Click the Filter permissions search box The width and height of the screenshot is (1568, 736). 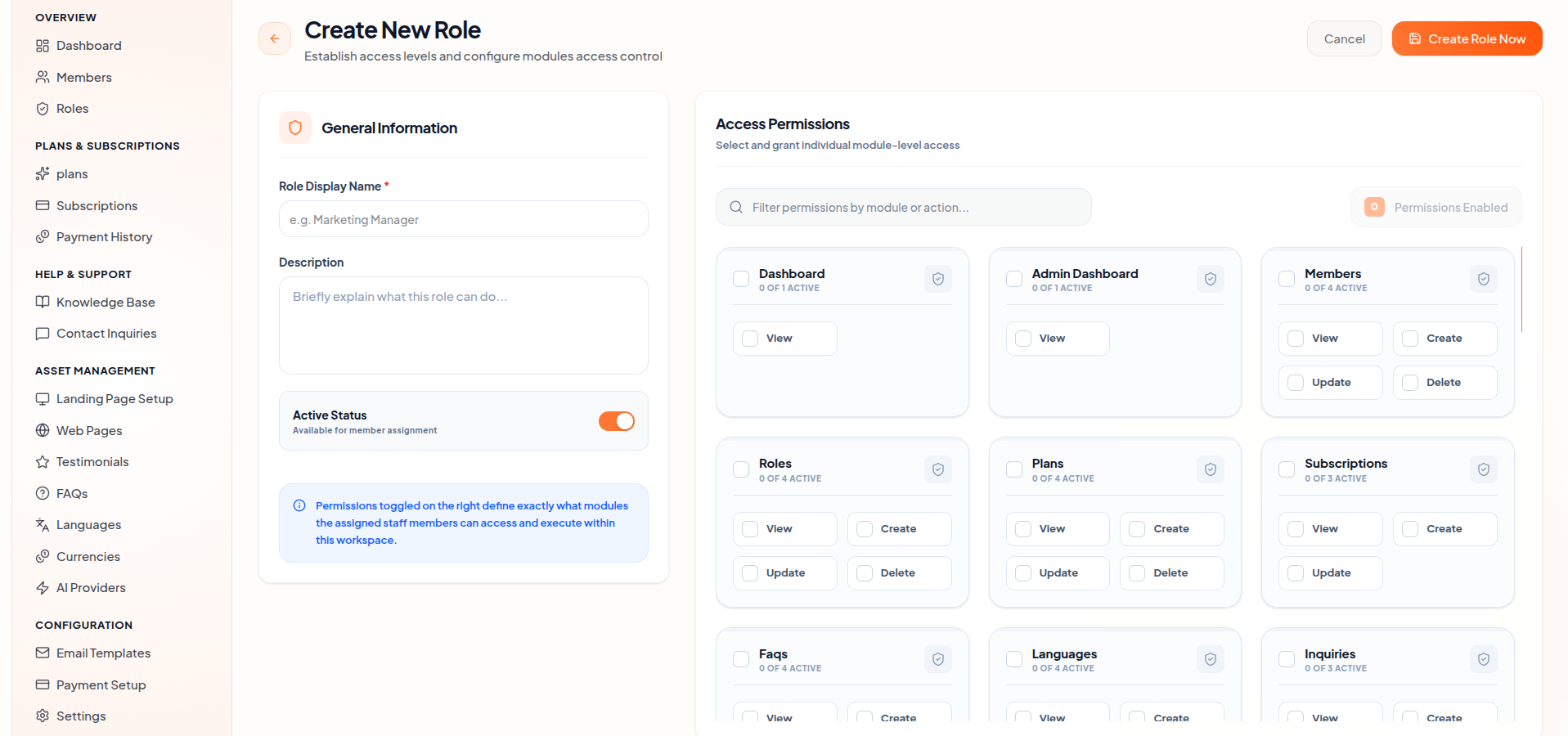(x=904, y=207)
